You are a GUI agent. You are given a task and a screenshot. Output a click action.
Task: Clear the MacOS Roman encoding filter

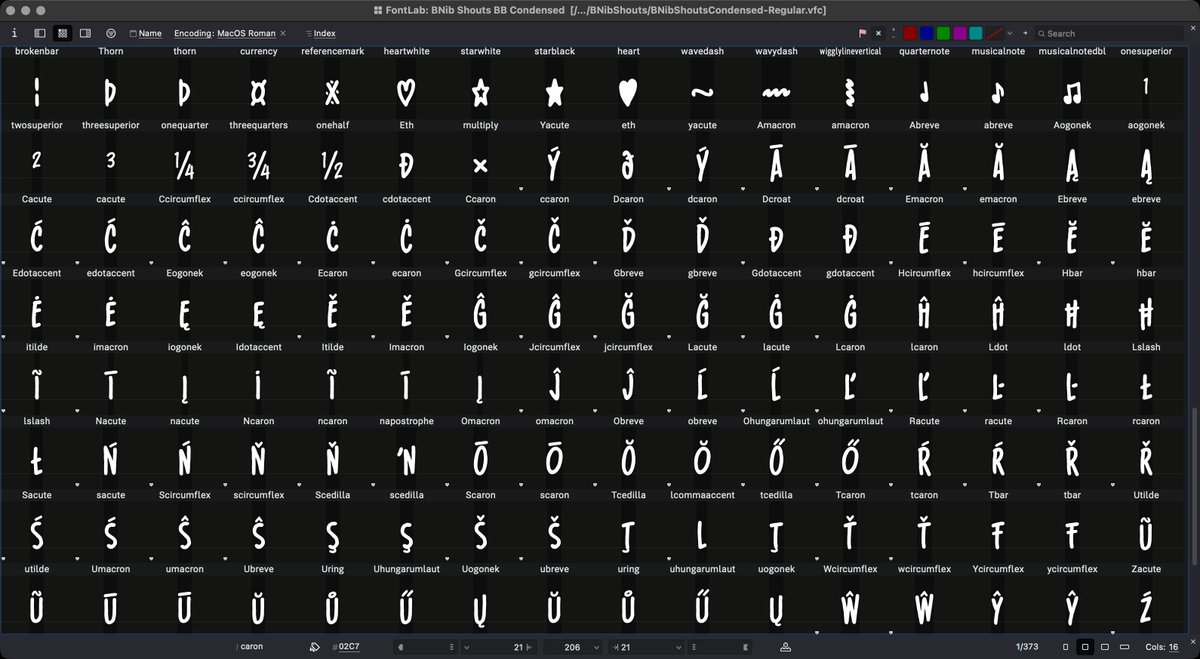pyautogui.click(x=283, y=33)
